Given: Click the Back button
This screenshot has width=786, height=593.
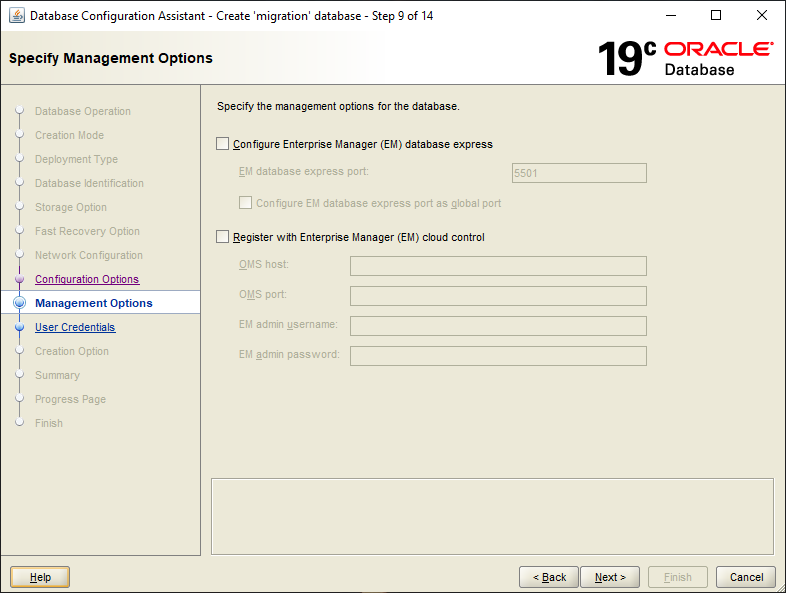Looking at the screenshot, I should click(x=549, y=577).
